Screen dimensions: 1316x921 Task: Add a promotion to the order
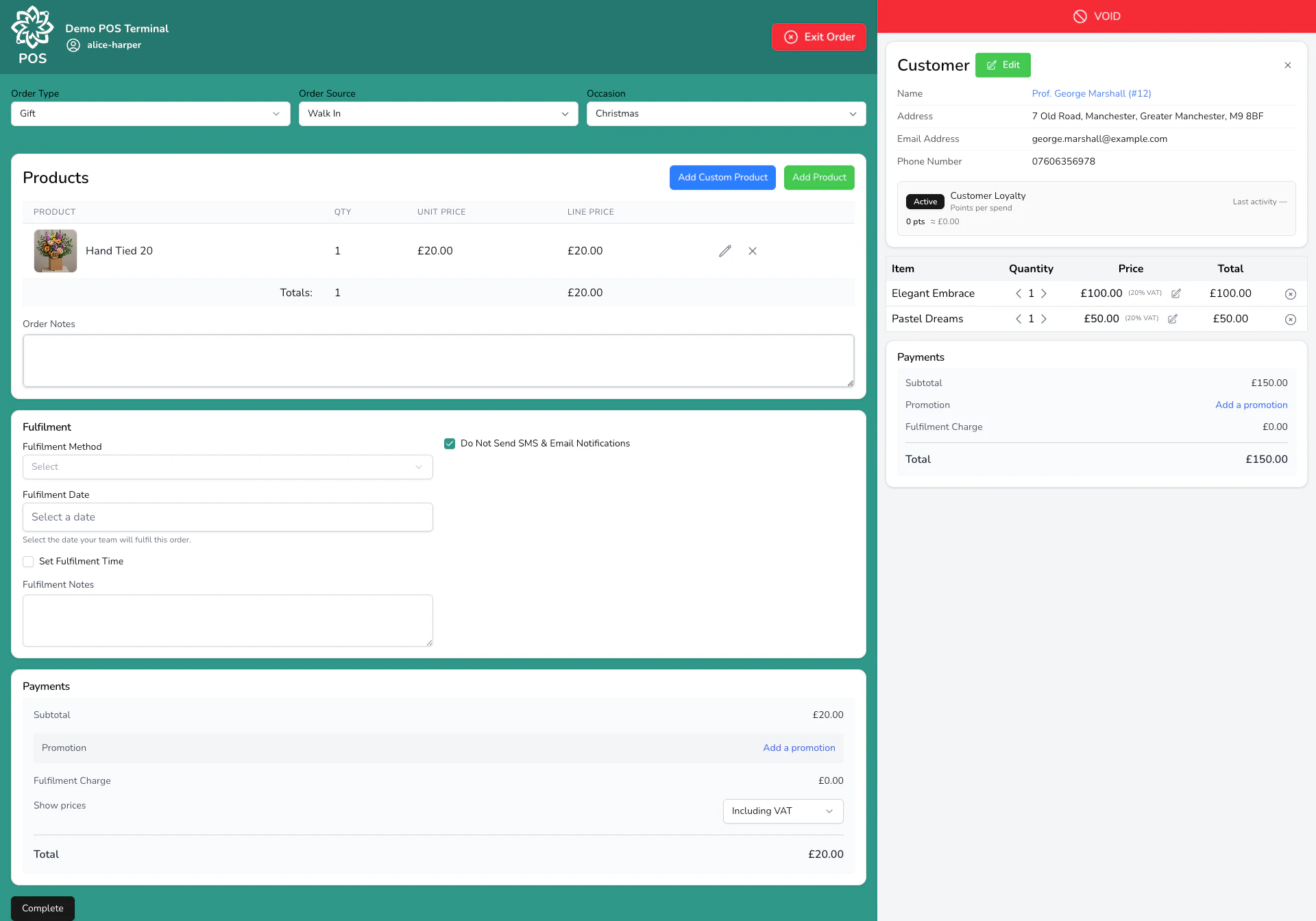point(799,747)
